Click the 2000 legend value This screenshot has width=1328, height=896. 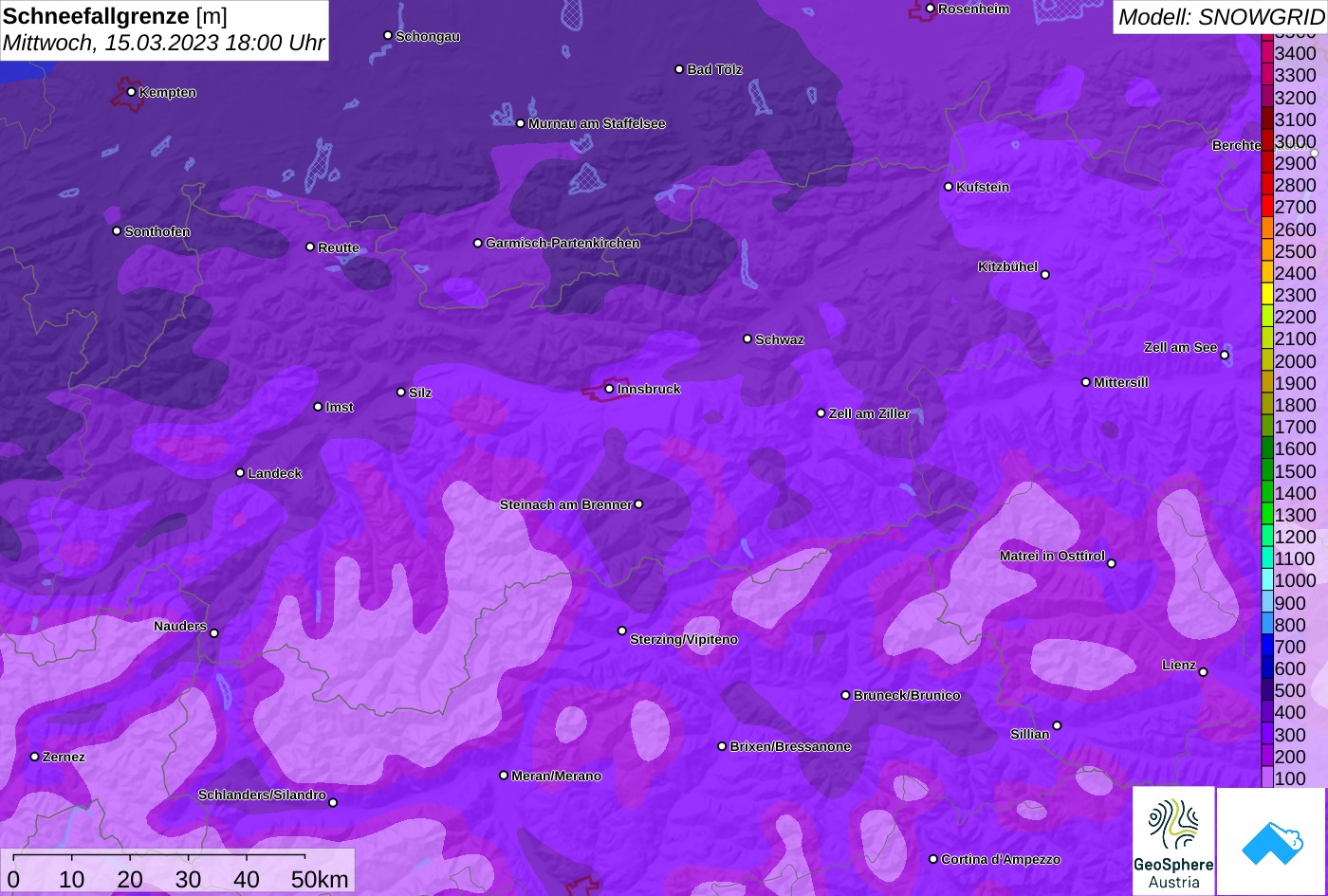1296,361
